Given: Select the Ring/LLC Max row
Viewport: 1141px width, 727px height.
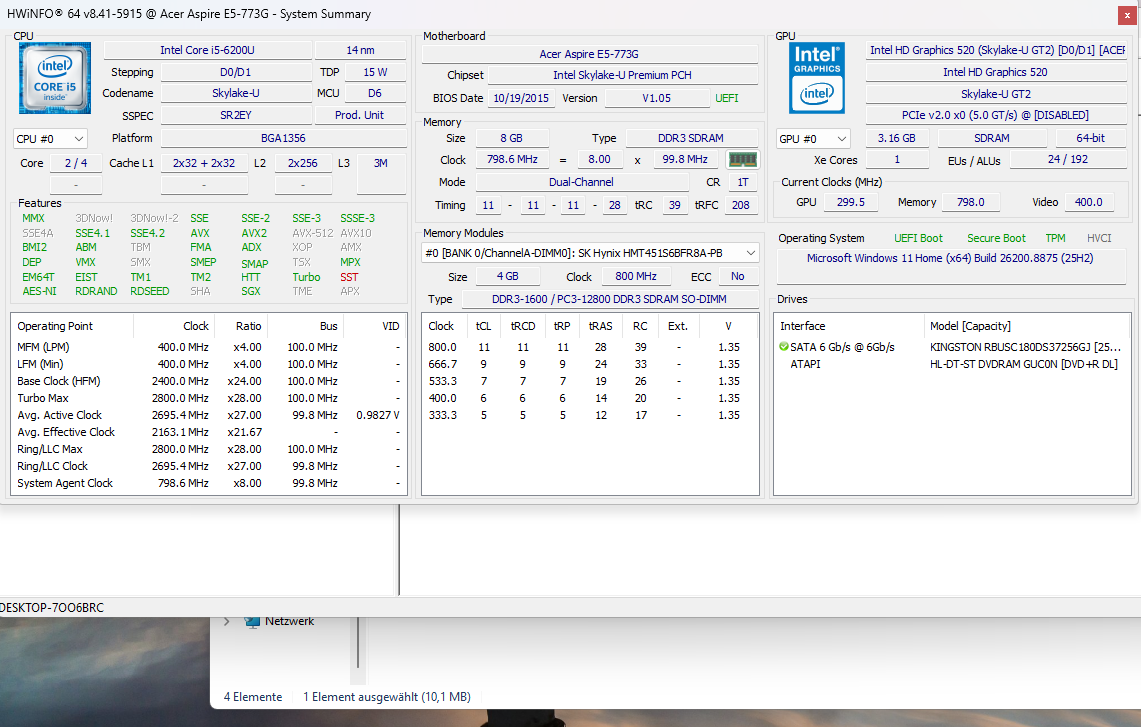Looking at the screenshot, I should click(208, 449).
